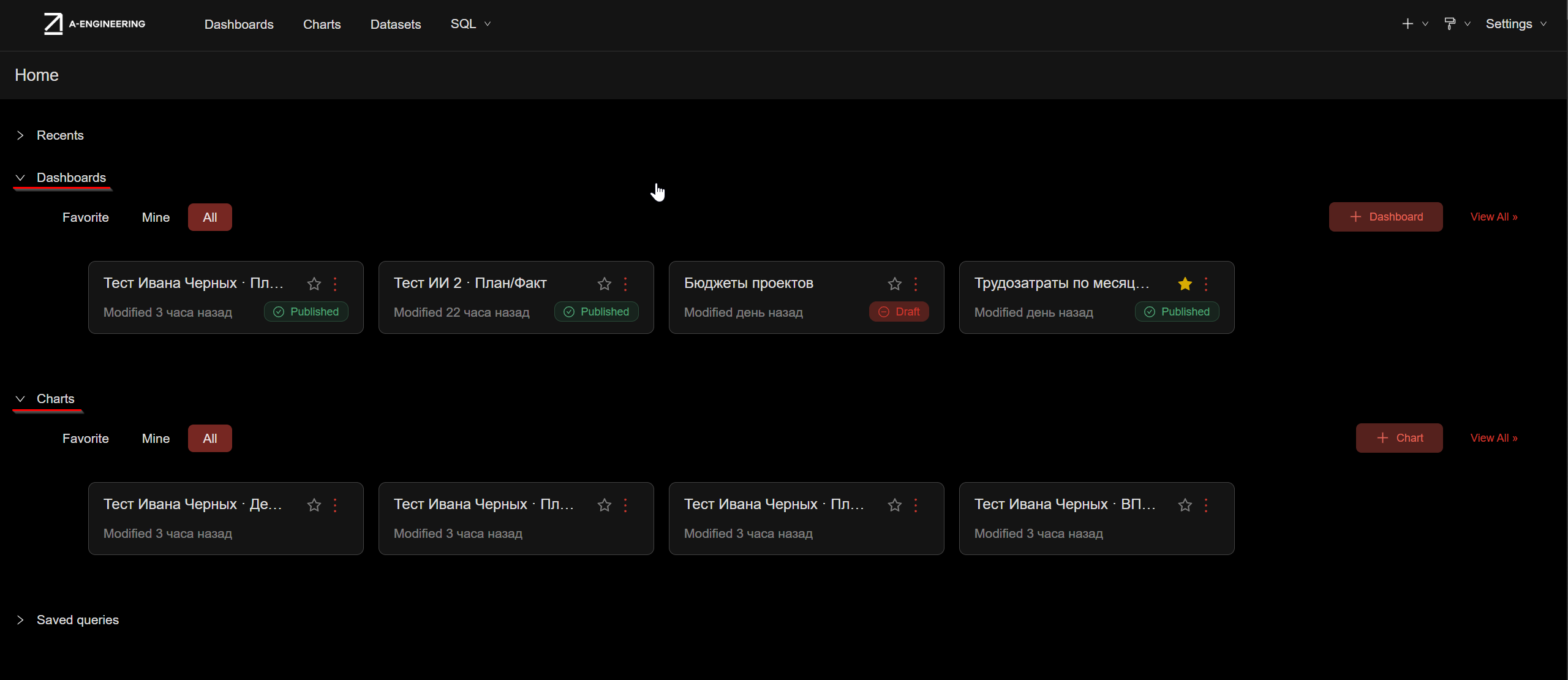The image size is (1568, 680).
Task: Open more options for Тест ИИ 2 dashboard
Action: 625,284
